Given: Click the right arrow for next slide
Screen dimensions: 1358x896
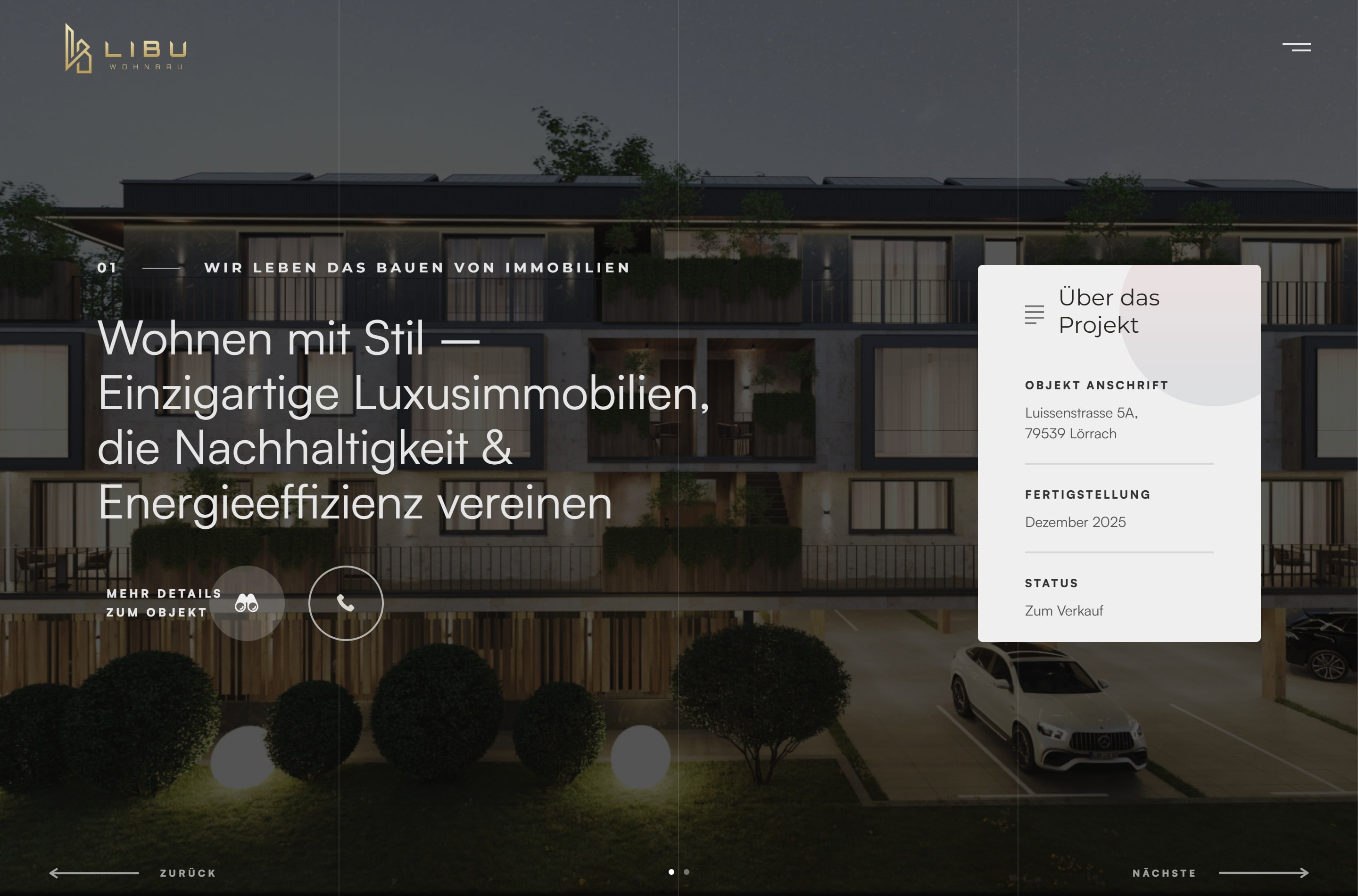Looking at the screenshot, I should coord(1264,872).
